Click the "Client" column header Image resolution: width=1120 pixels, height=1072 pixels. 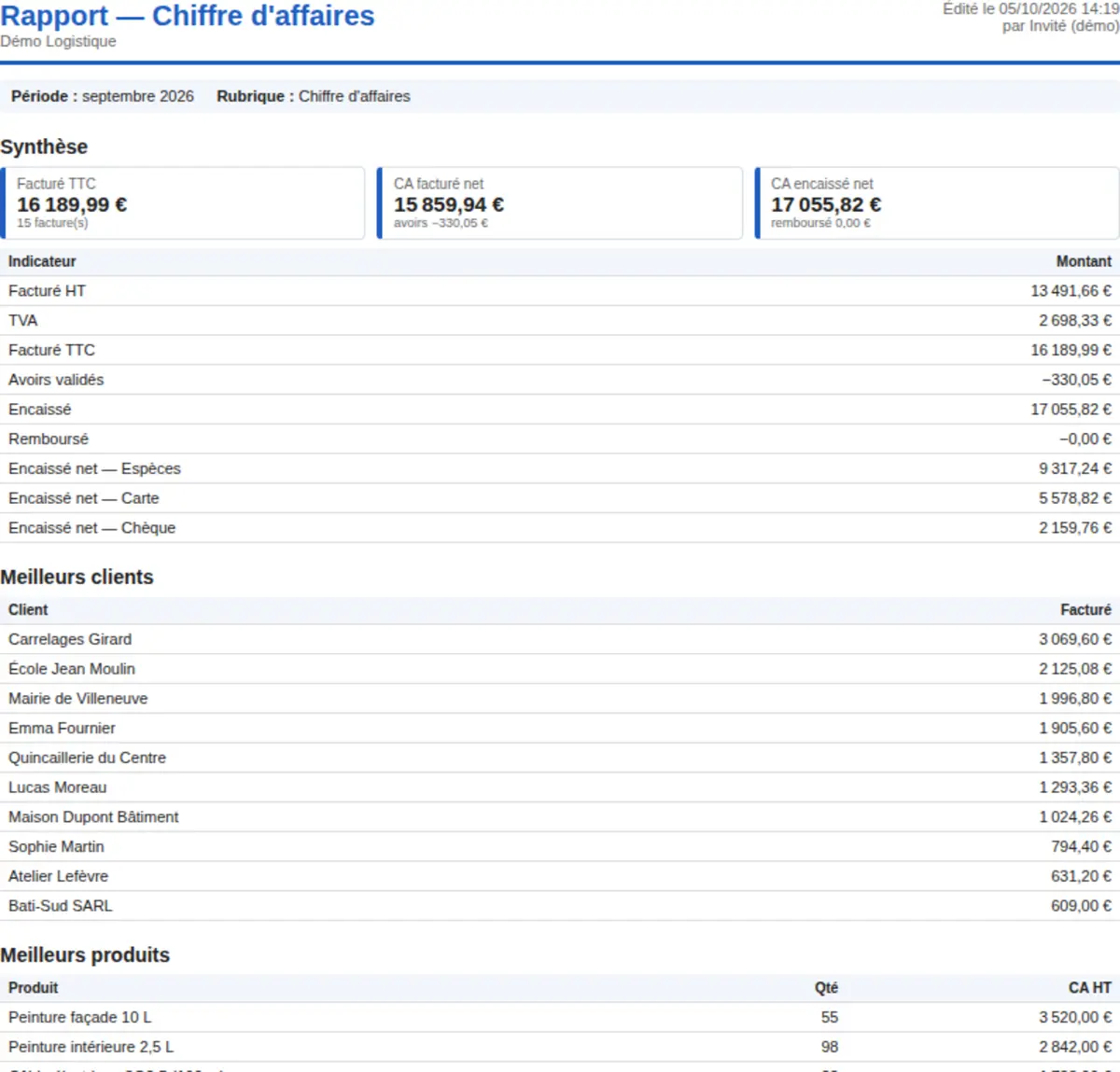(28, 609)
